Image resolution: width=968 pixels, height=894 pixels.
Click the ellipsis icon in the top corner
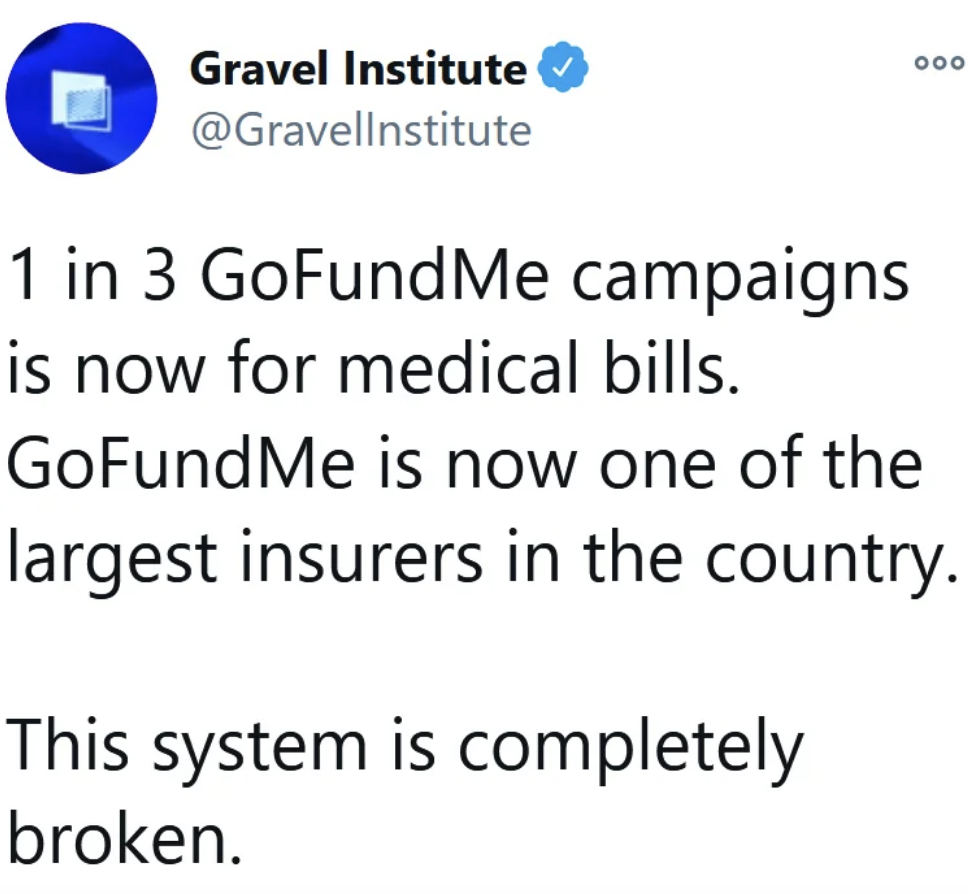click(x=938, y=62)
